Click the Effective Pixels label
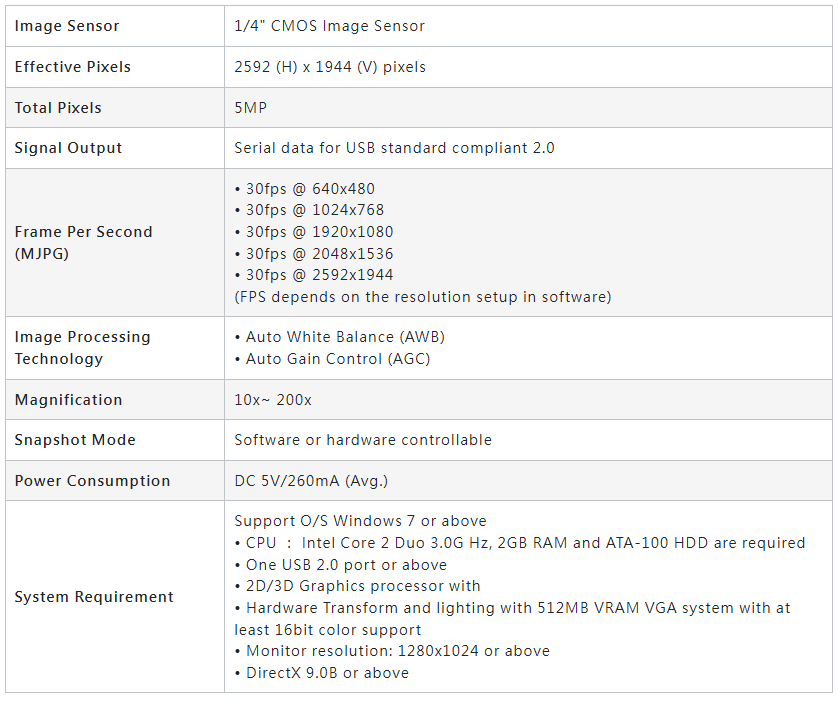The image size is (838, 701). pyautogui.click(x=73, y=67)
